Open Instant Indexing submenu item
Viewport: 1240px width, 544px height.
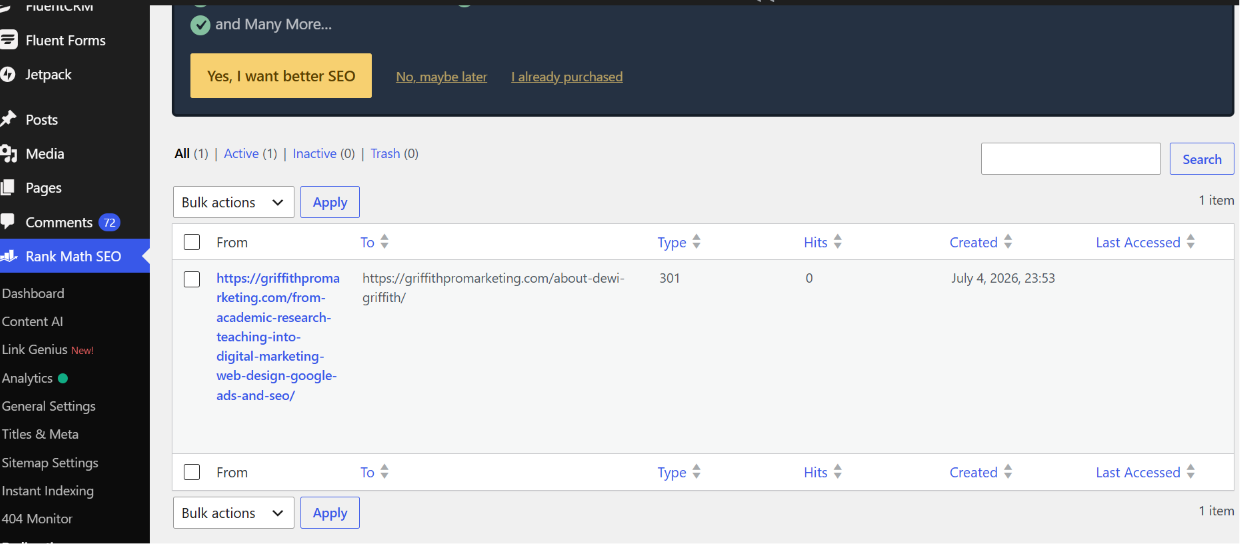(48, 491)
